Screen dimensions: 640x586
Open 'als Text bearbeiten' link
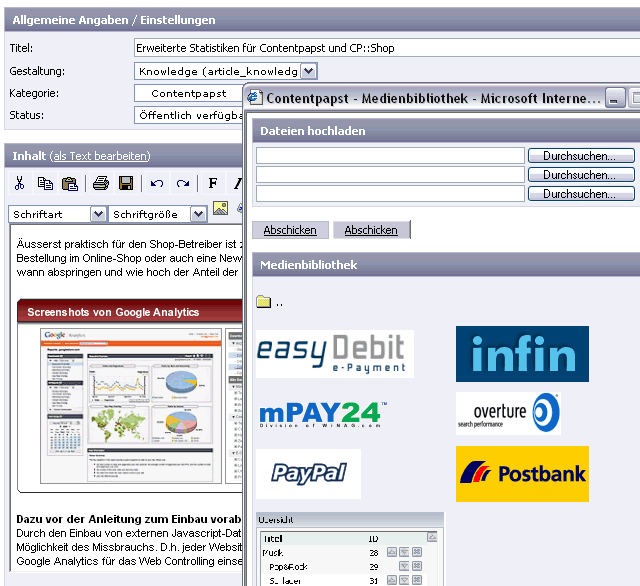(x=100, y=156)
